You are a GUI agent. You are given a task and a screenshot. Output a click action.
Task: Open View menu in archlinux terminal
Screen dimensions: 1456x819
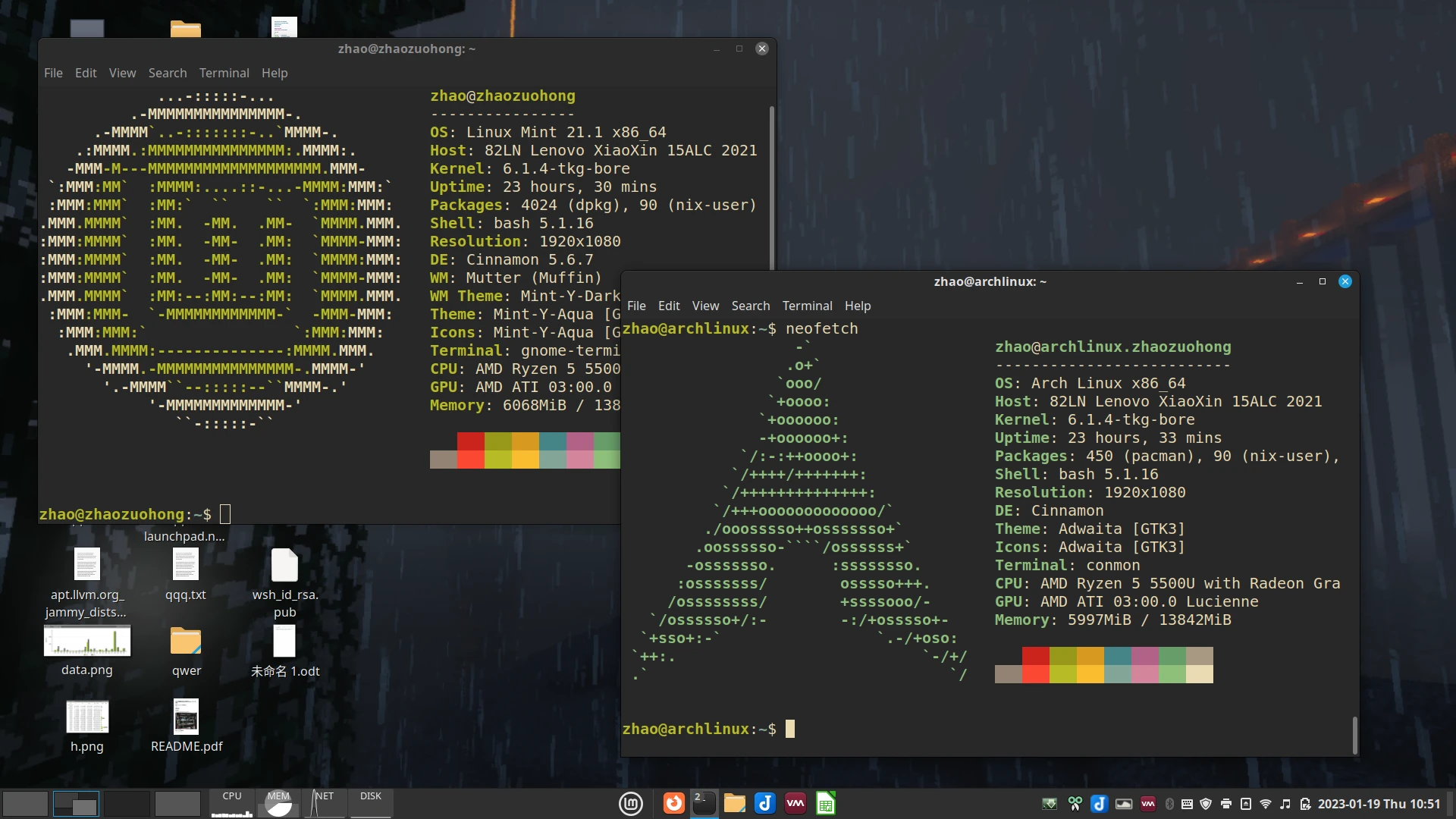705,306
